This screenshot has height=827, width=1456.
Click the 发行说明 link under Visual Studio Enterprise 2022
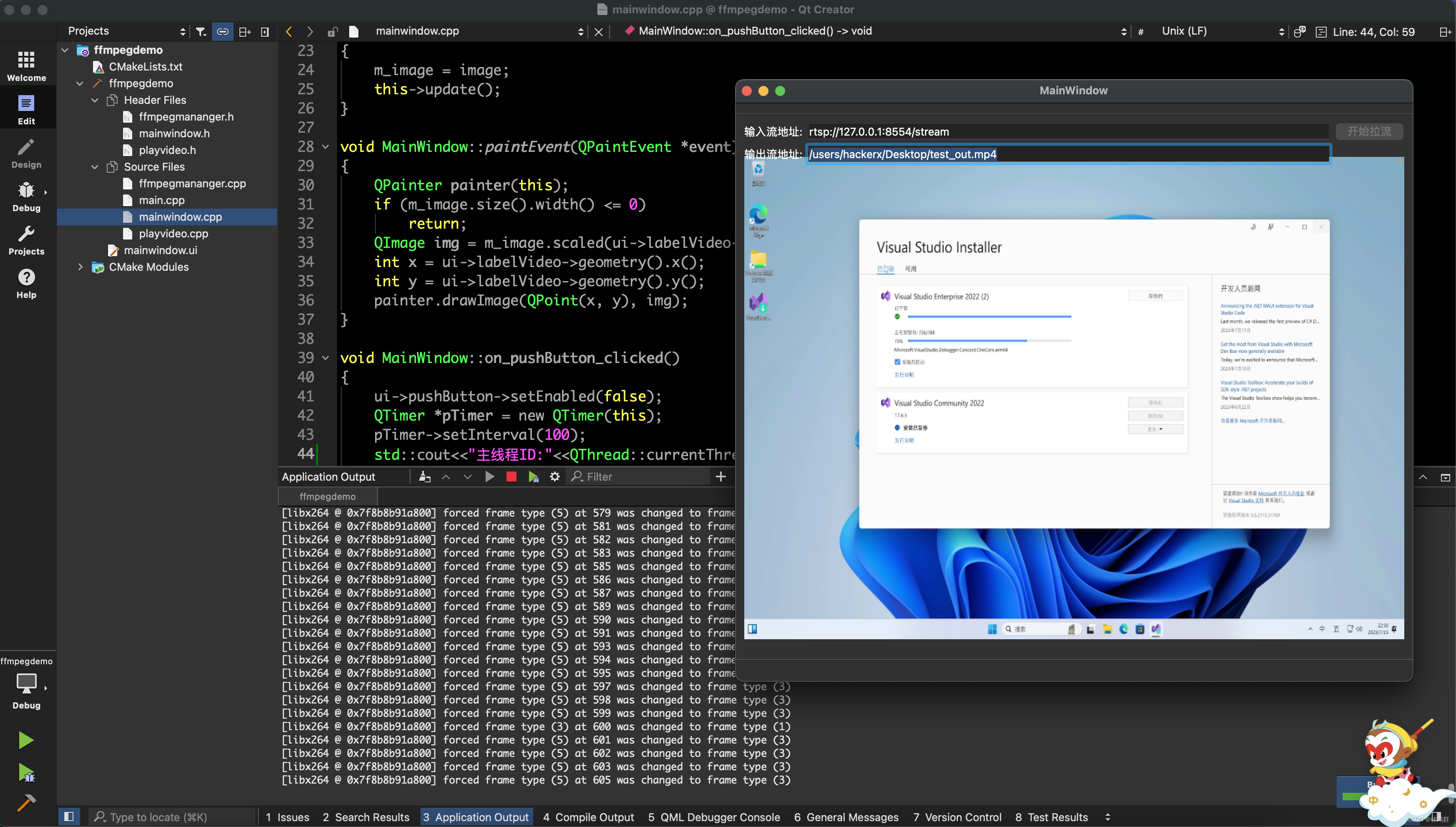tap(904, 375)
